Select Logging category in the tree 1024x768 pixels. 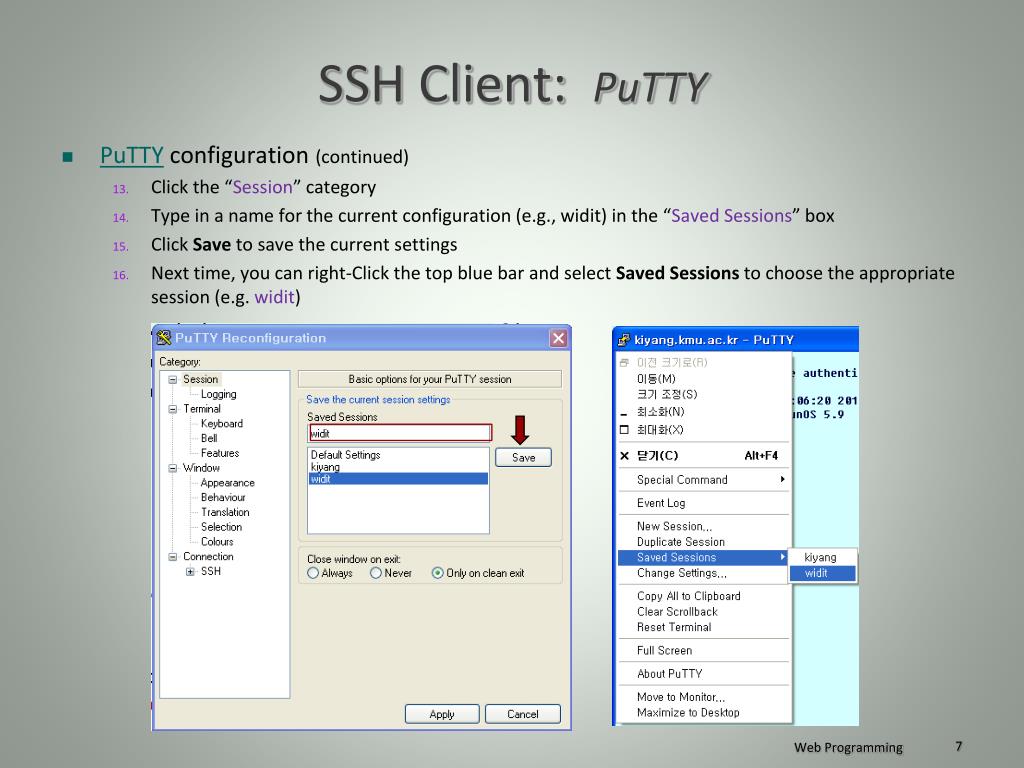pyautogui.click(x=219, y=394)
